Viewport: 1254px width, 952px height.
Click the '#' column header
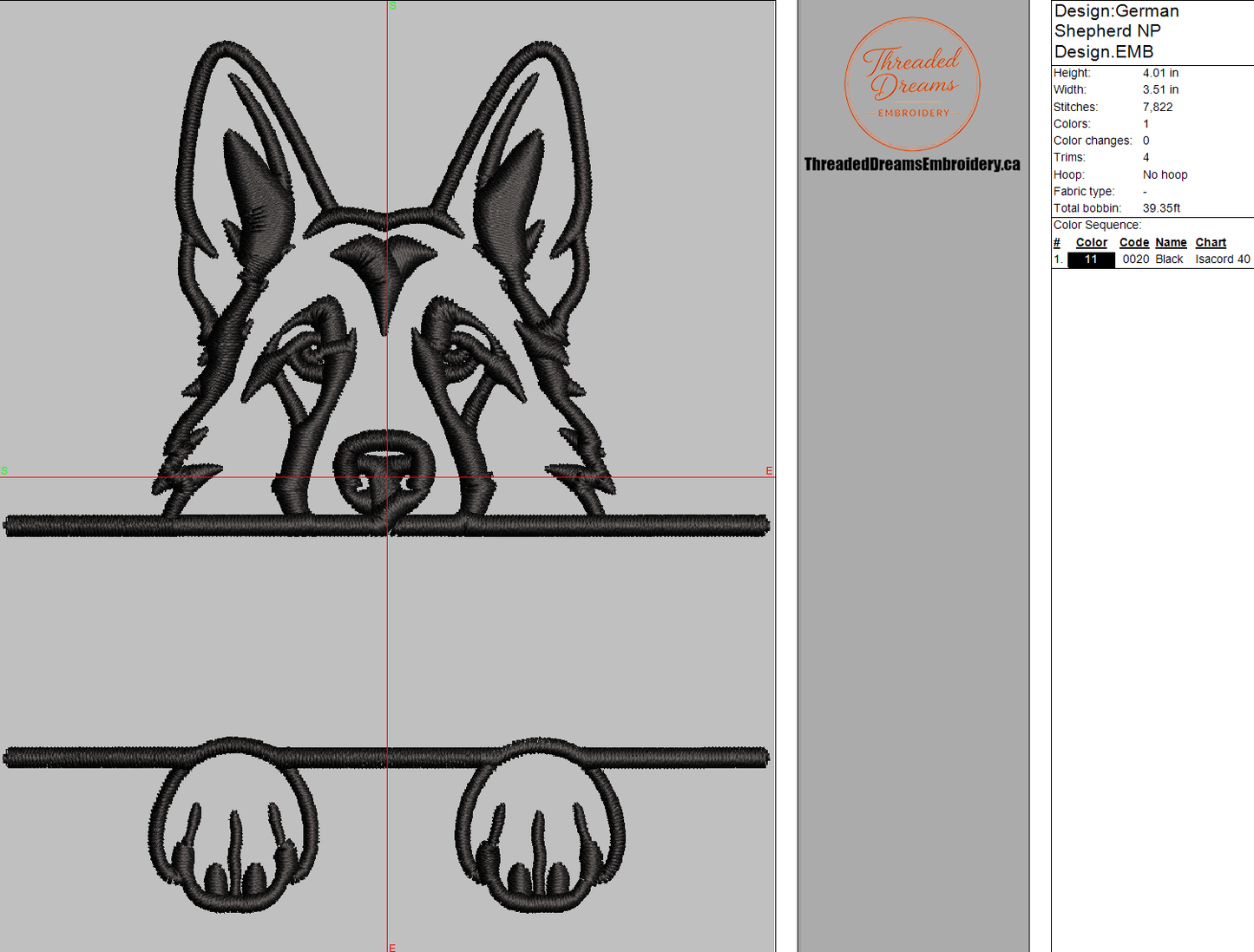[x=1057, y=243]
